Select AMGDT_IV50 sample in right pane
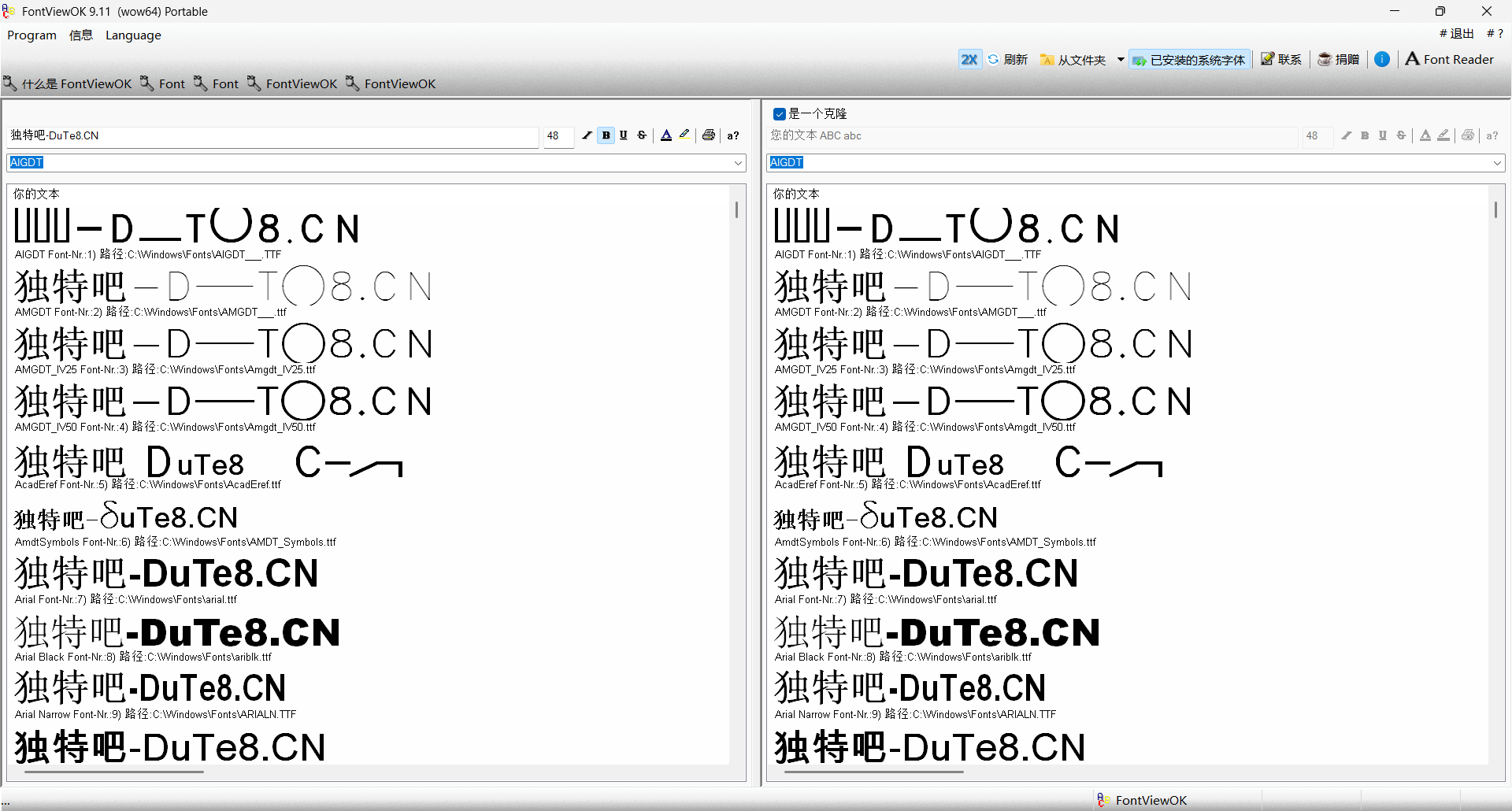This screenshot has height=811, width=1512. point(982,402)
